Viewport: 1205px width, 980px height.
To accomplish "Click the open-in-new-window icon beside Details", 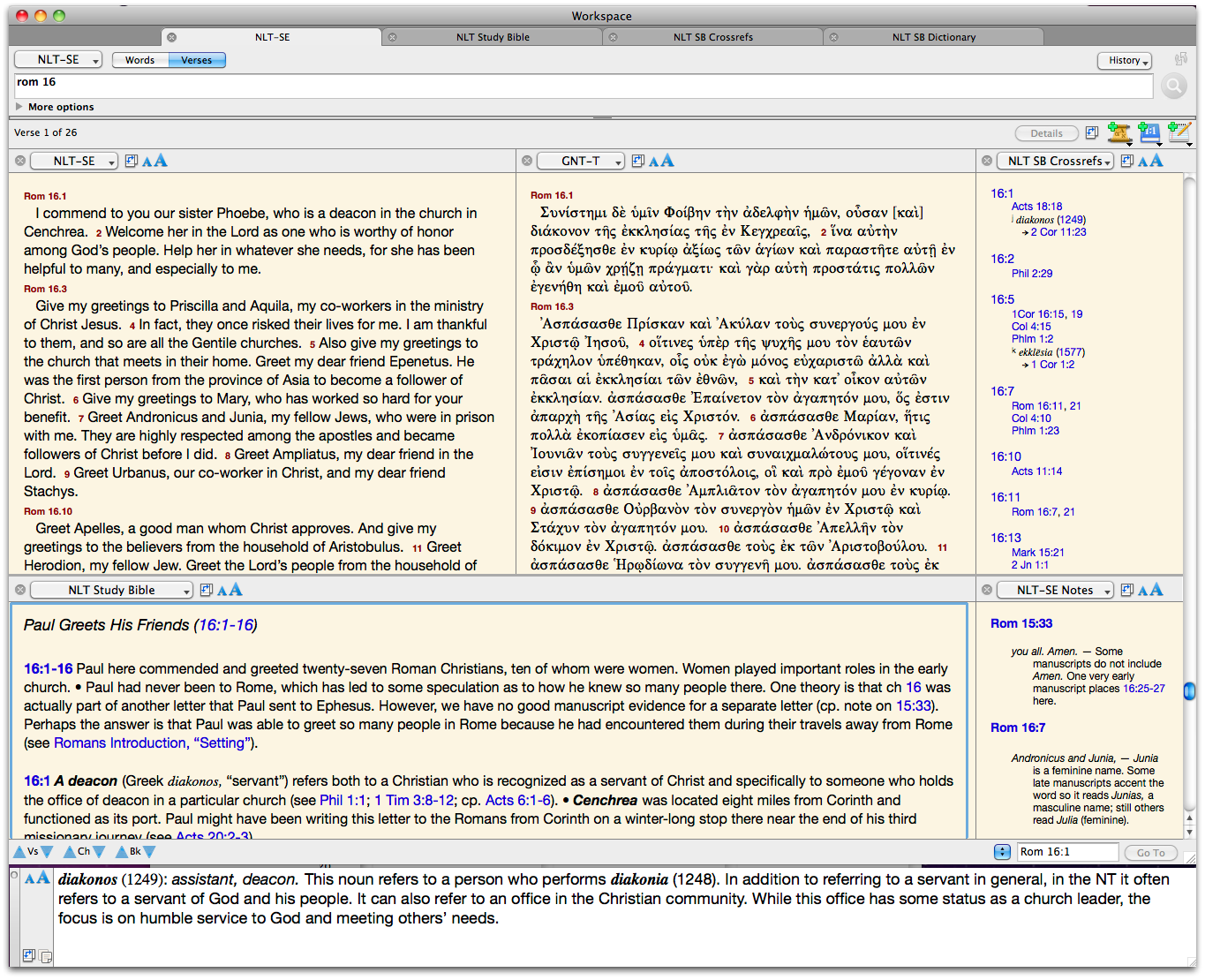I will 1092,132.
